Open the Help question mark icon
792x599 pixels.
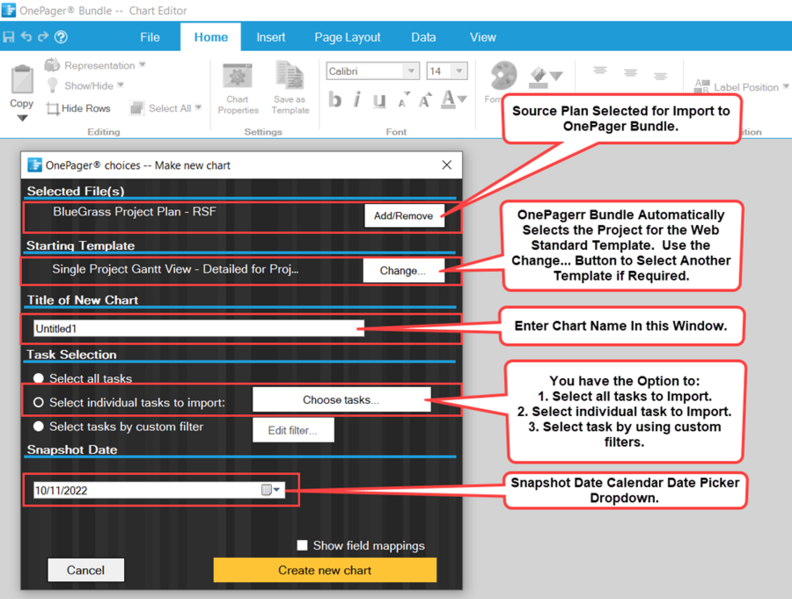pyautogui.click(x=61, y=37)
